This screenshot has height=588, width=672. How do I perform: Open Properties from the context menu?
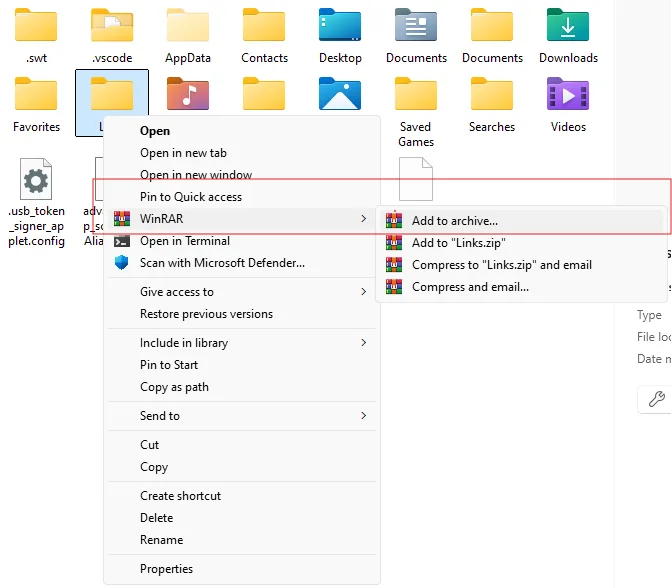click(242, 568)
